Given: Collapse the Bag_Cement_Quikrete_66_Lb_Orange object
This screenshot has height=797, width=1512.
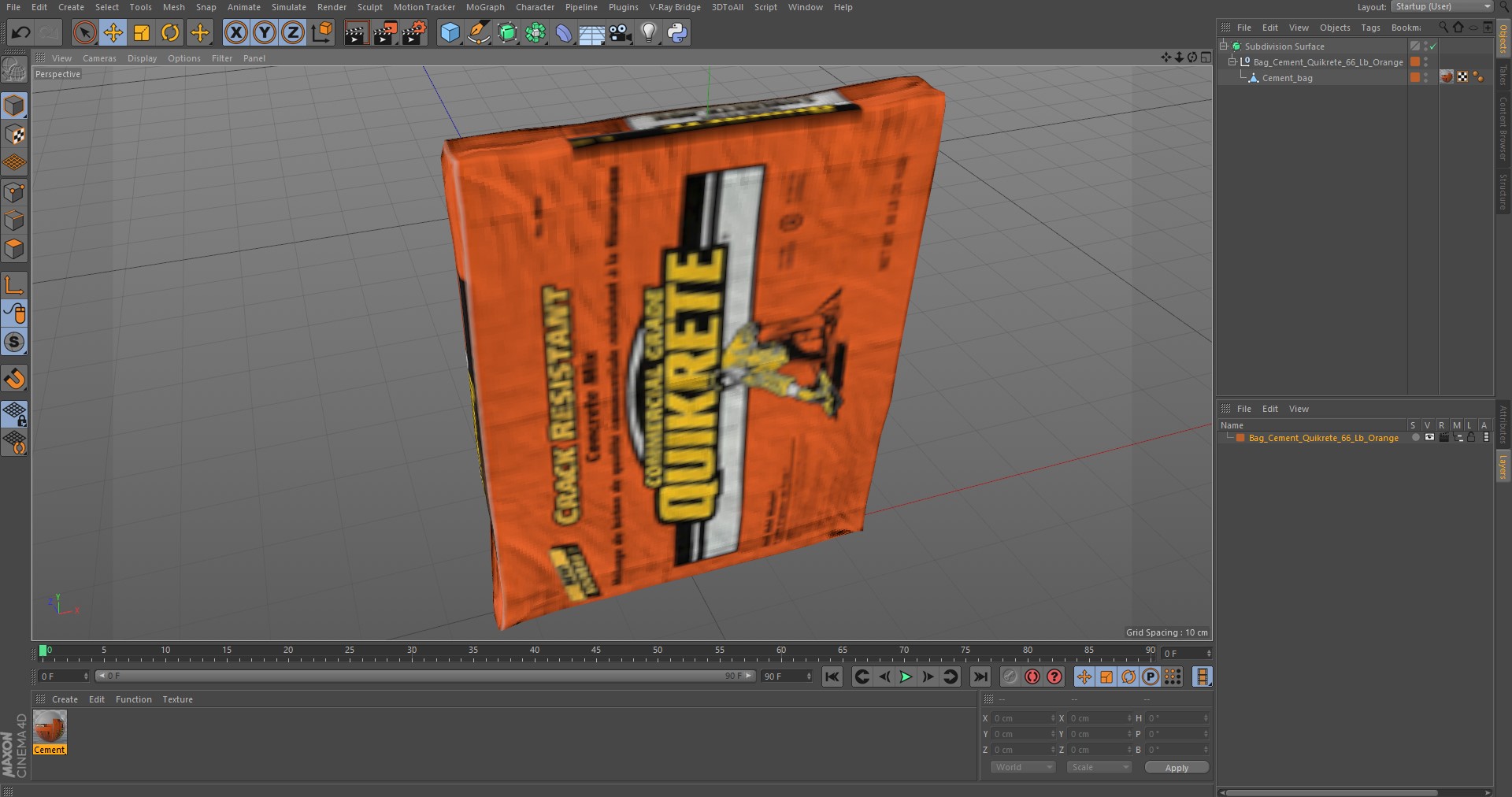Looking at the screenshot, I should (1232, 61).
